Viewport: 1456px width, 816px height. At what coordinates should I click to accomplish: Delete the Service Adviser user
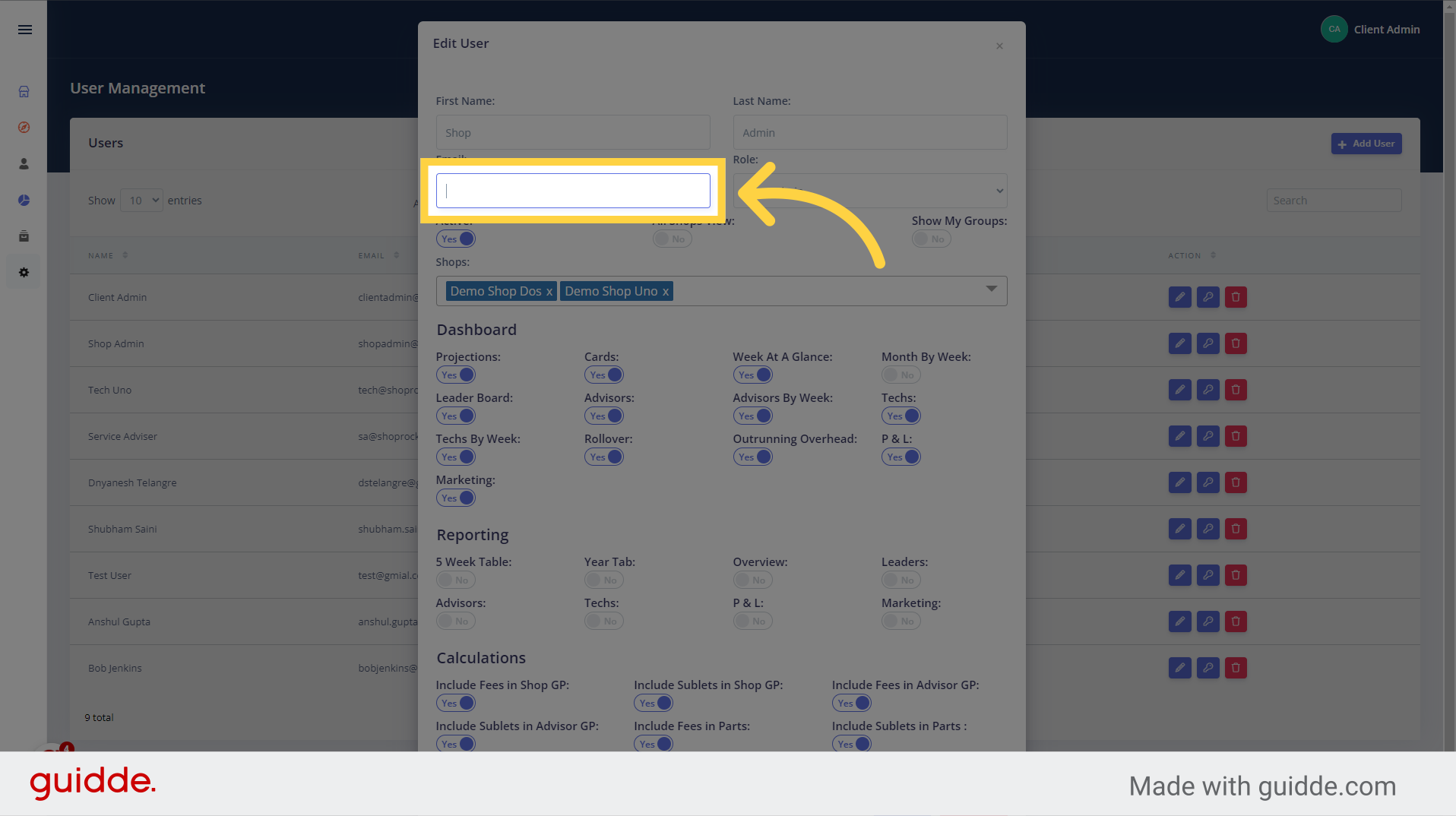1236,436
